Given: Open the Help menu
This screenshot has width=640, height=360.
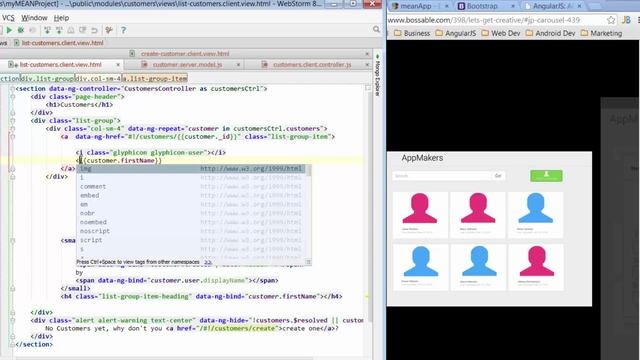Looking at the screenshot, I should [61, 18].
